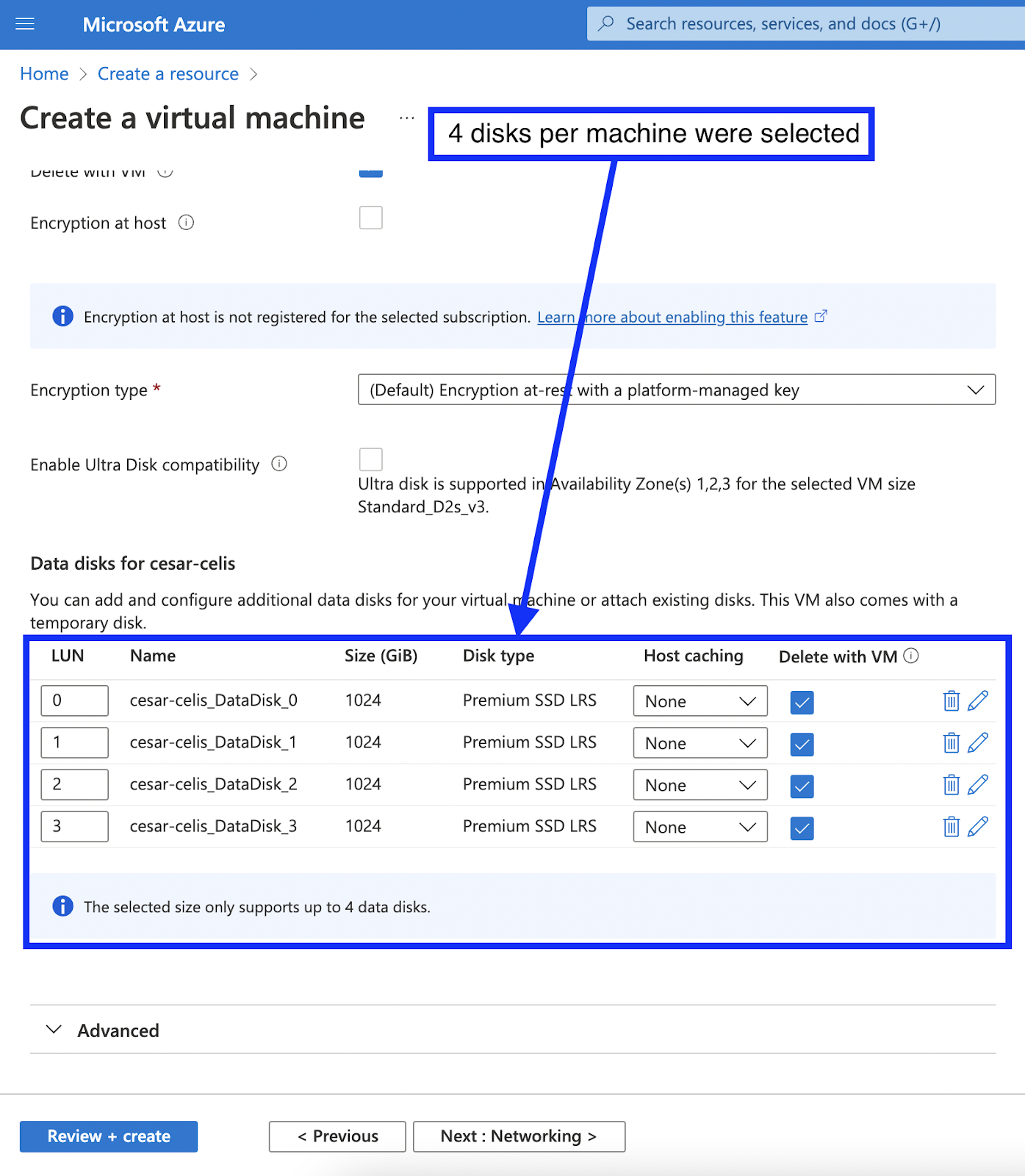Click the Review + create button
This screenshot has width=1025, height=1176.
pos(109,1136)
